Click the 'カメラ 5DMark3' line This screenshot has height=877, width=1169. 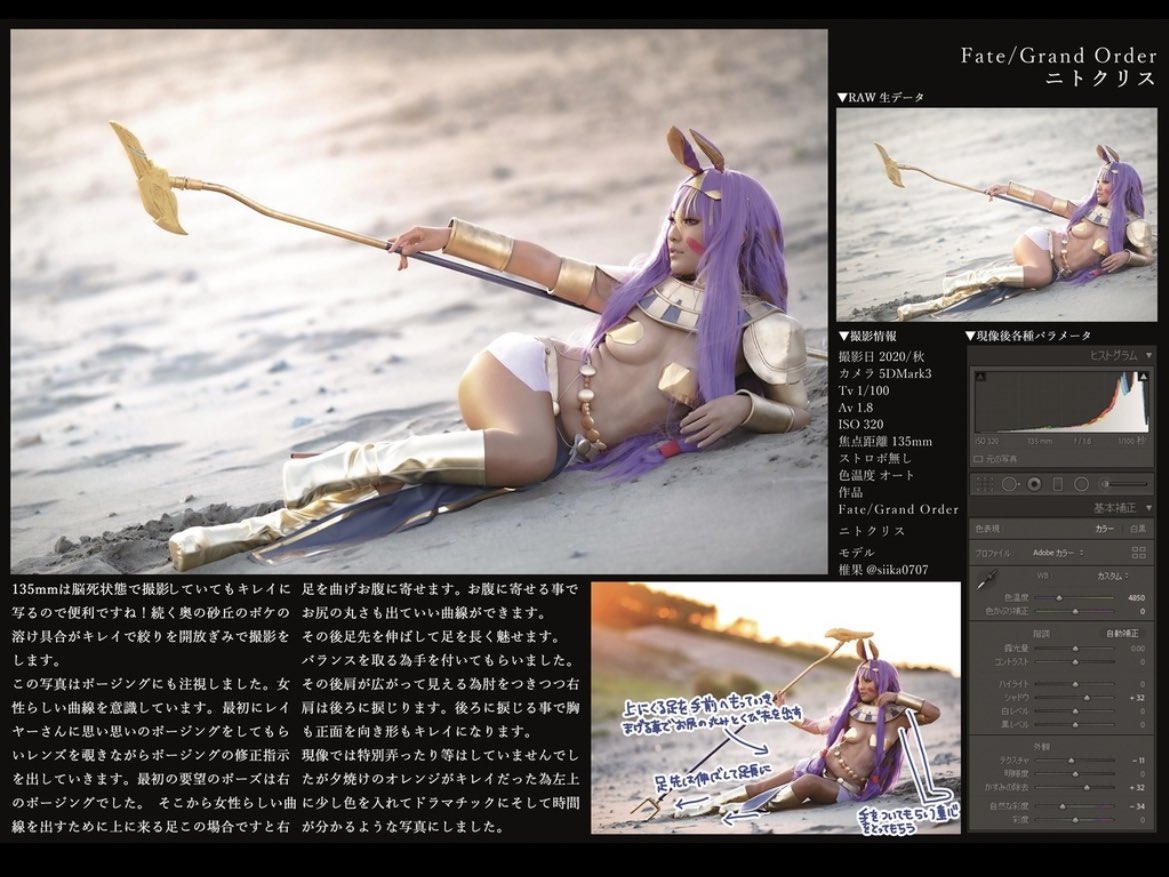pyautogui.click(x=885, y=374)
